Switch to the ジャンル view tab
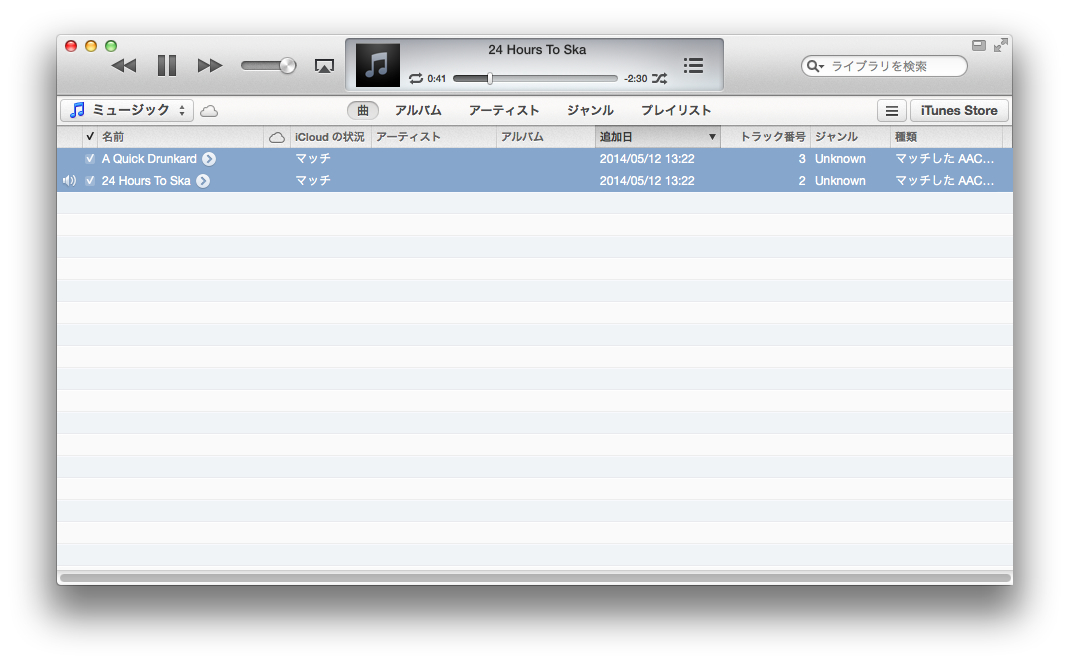The width and height of the screenshot is (1069, 664). tap(590, 110)
